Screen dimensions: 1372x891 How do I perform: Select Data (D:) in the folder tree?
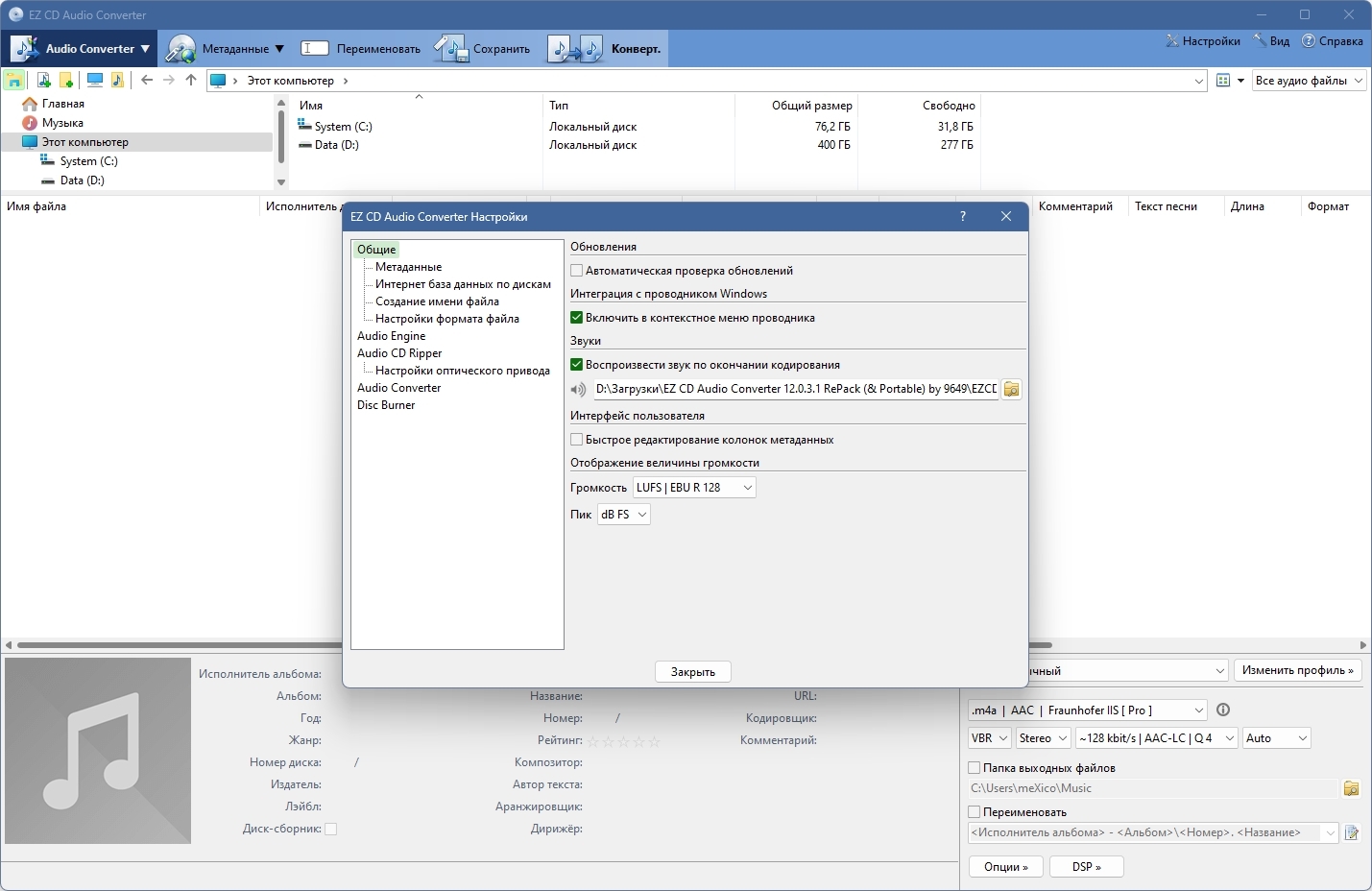pos(82,181)
